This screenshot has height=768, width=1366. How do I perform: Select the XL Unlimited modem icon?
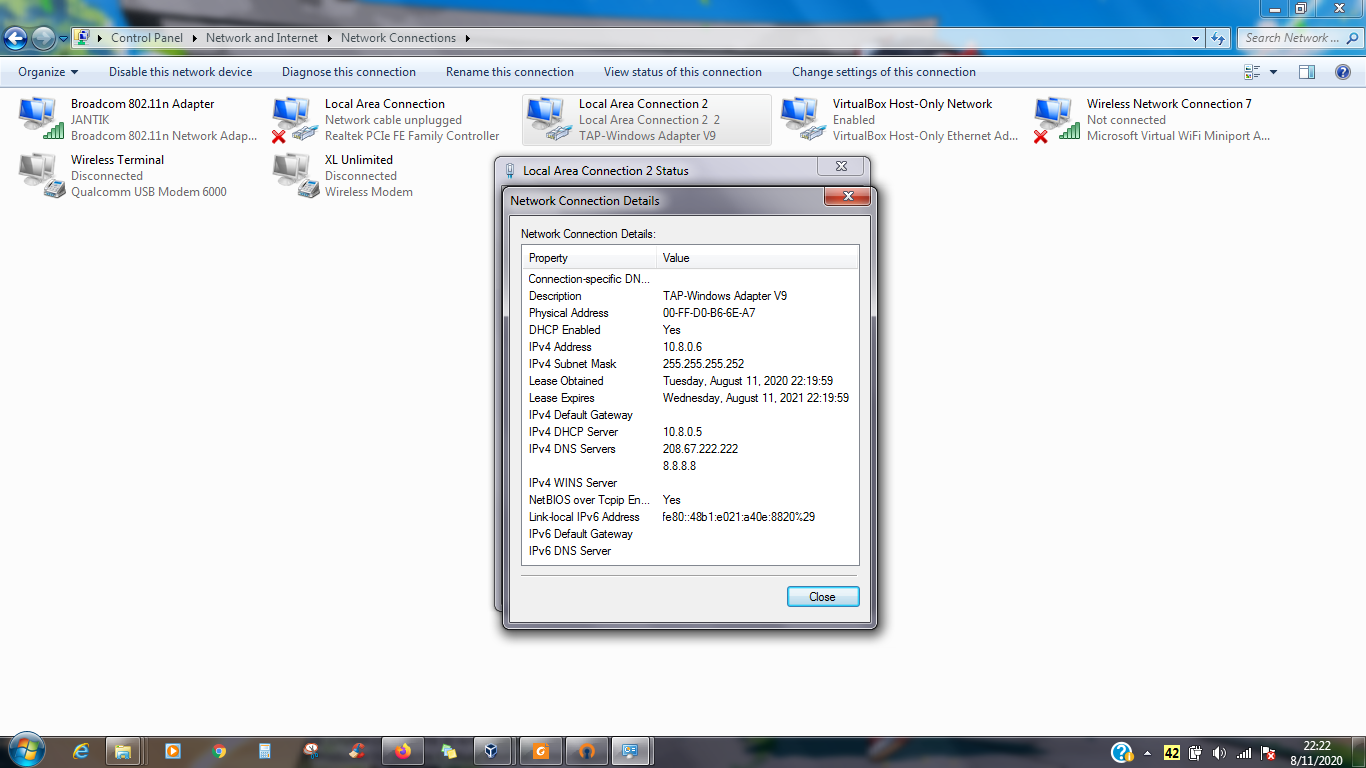[294, 175]
